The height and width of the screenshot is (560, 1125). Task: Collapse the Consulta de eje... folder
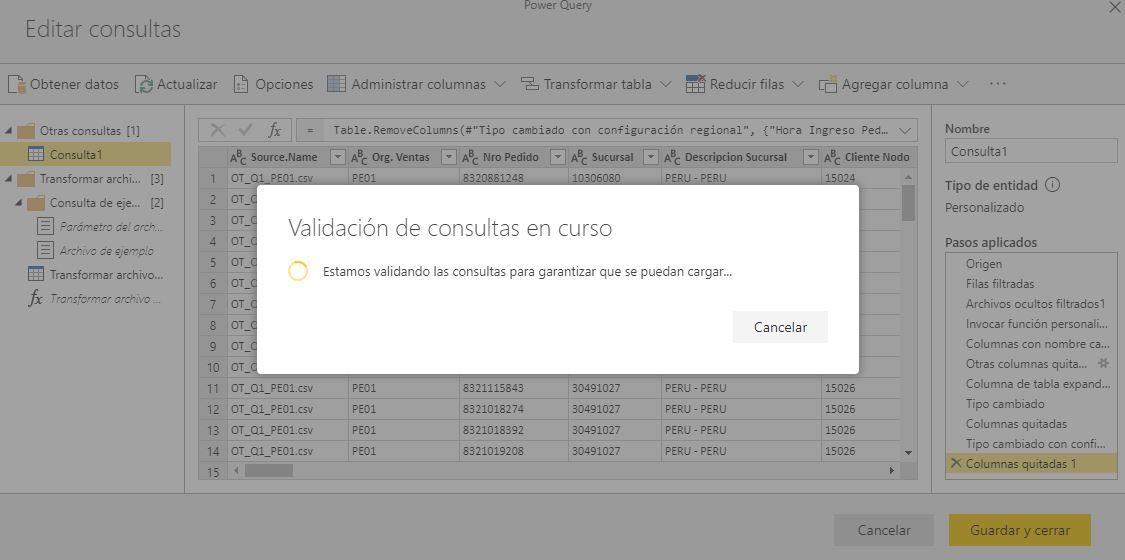pos(19,203)
